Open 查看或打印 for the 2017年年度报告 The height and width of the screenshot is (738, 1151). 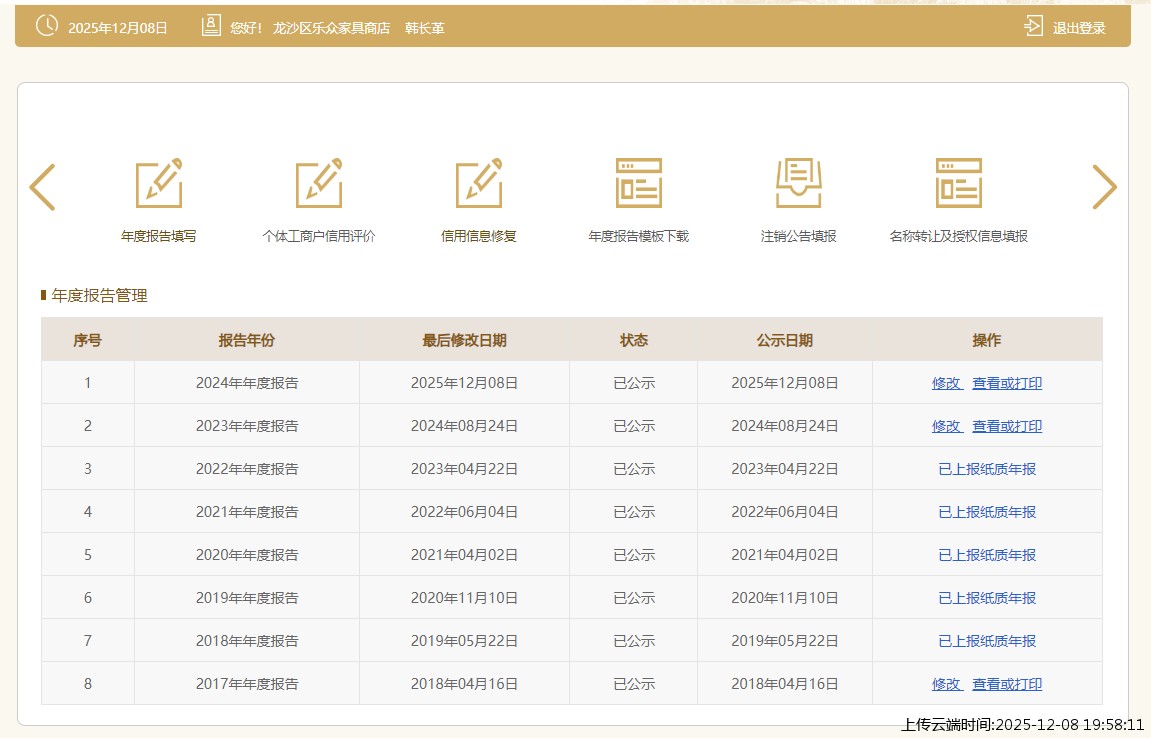point(1007,684)
